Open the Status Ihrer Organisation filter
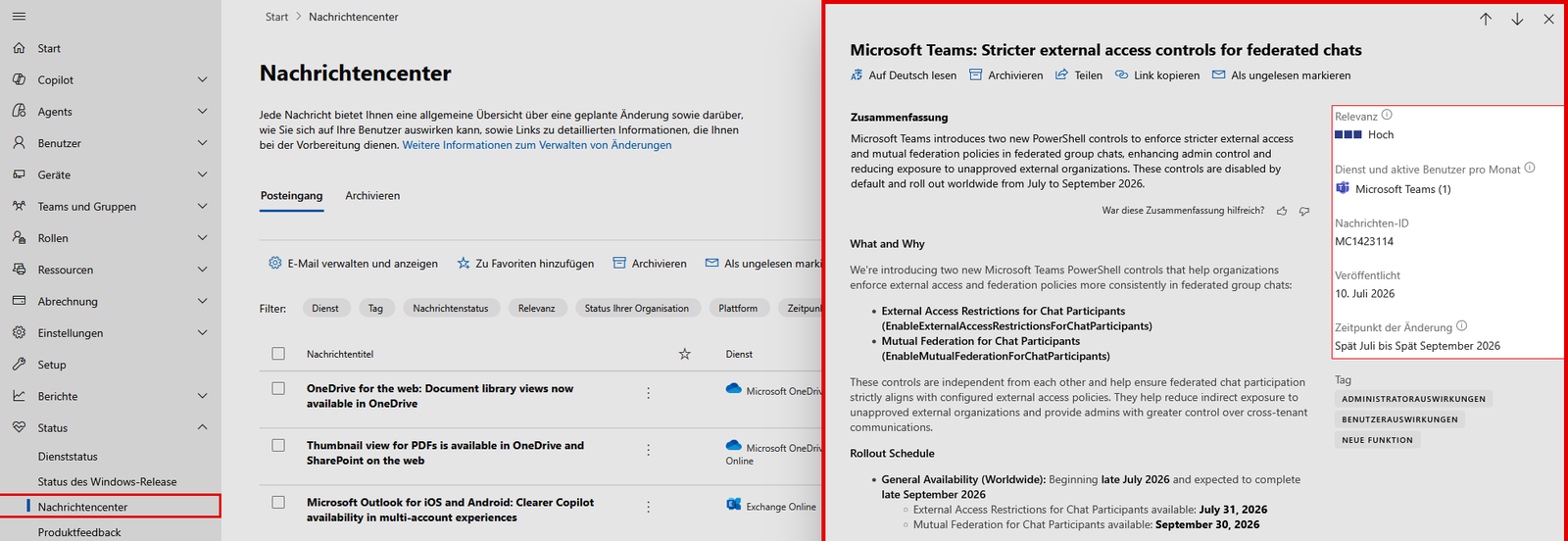The height and width of the screenshot is (541, 1568). (637, 308)
